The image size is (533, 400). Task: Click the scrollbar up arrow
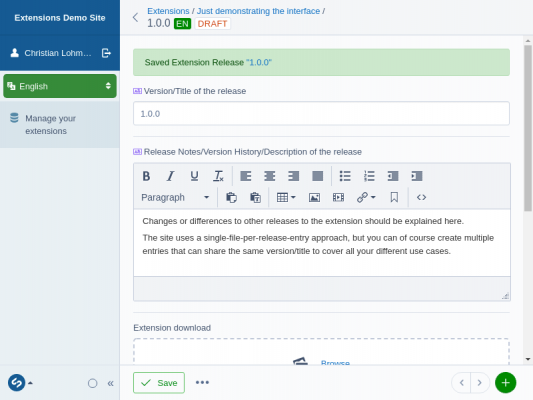point(528,41)
